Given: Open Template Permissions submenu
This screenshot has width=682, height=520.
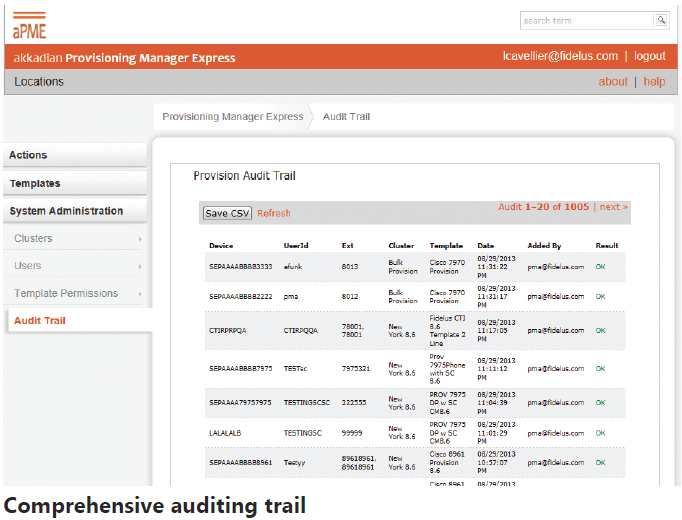Looking at the screenshot, I should coord(66,293).
